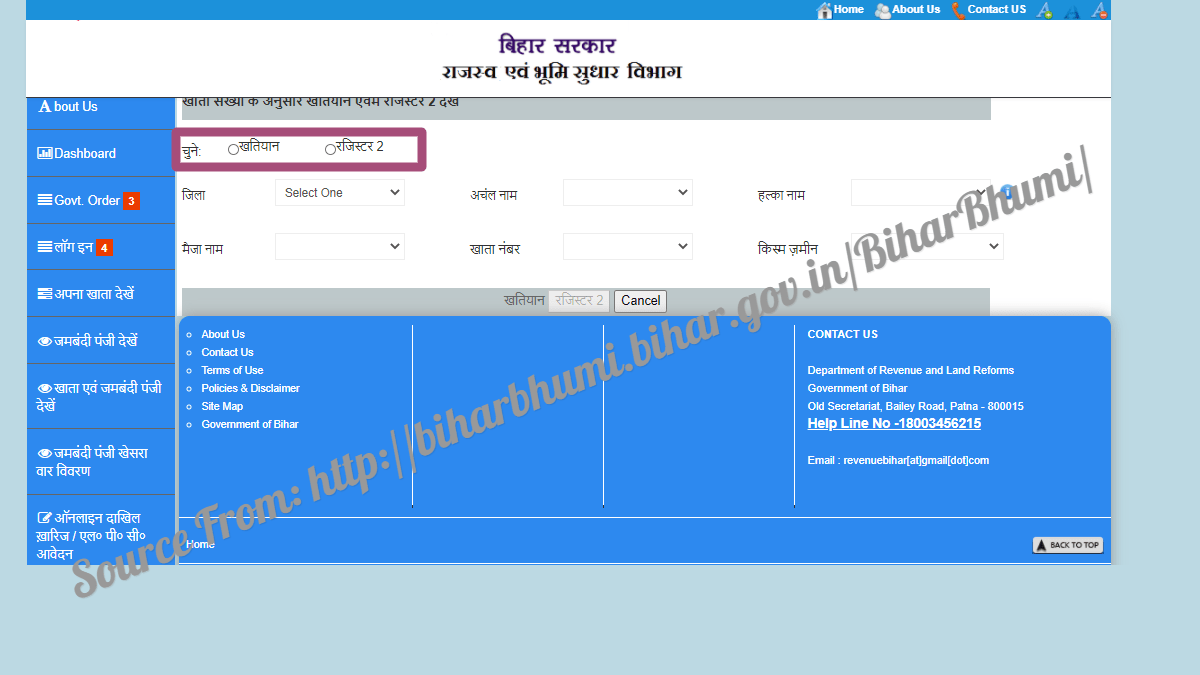This screenshot has width=1200, height=675.
Task: Click the Cancel button
Action: [x=640, y=300]
